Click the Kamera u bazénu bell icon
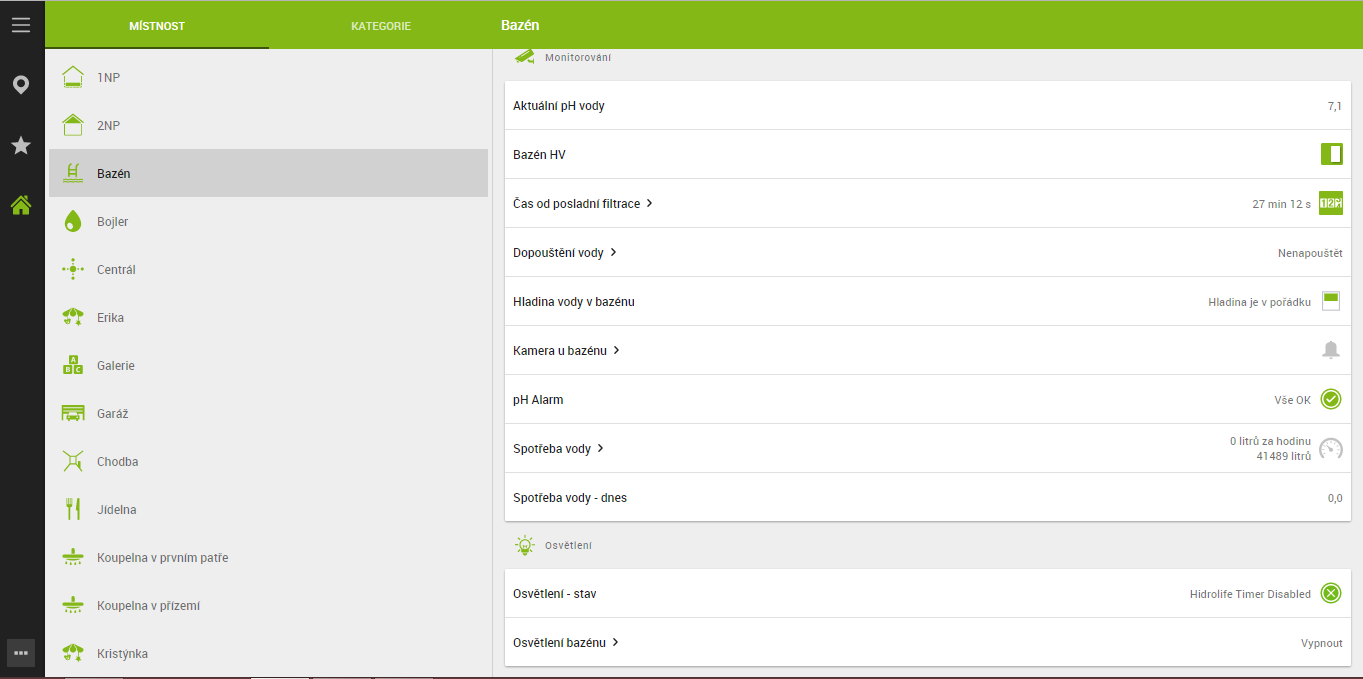 tap(1330, 350)
